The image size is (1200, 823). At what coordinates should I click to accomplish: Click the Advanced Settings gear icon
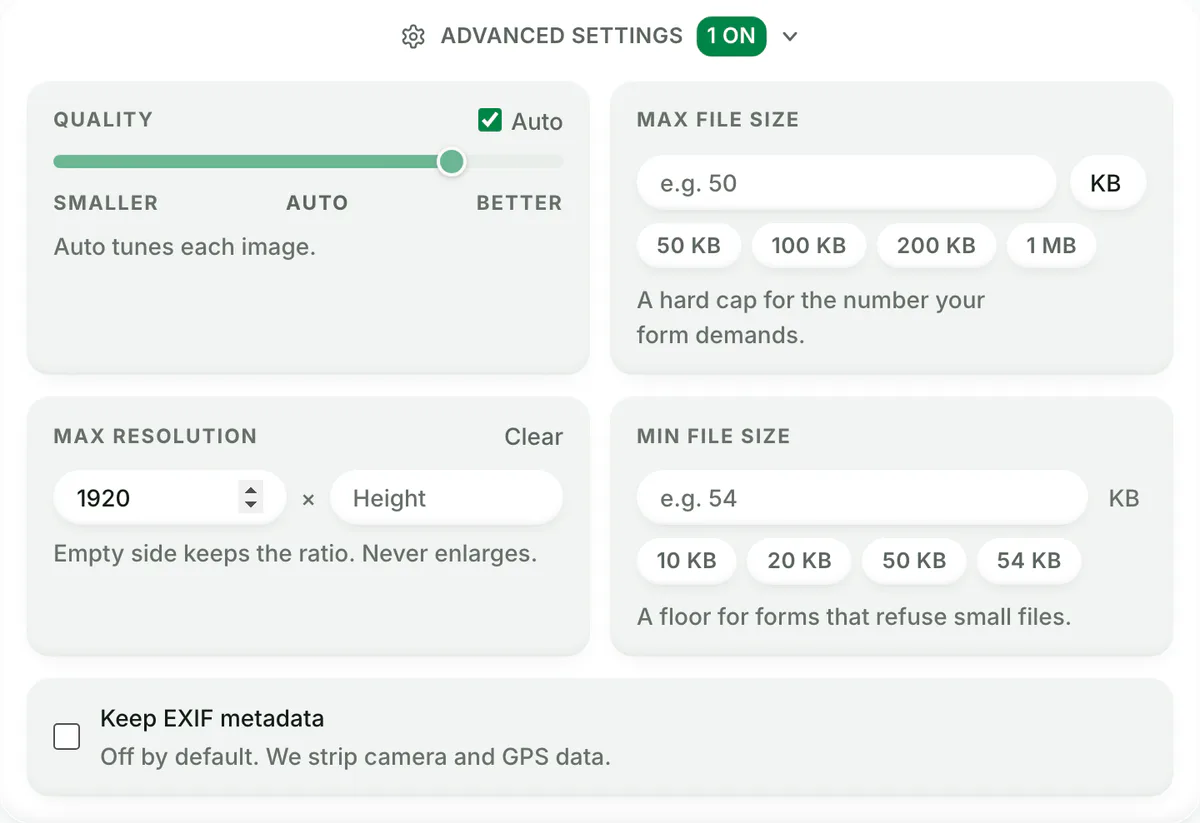tap(413, 37)
